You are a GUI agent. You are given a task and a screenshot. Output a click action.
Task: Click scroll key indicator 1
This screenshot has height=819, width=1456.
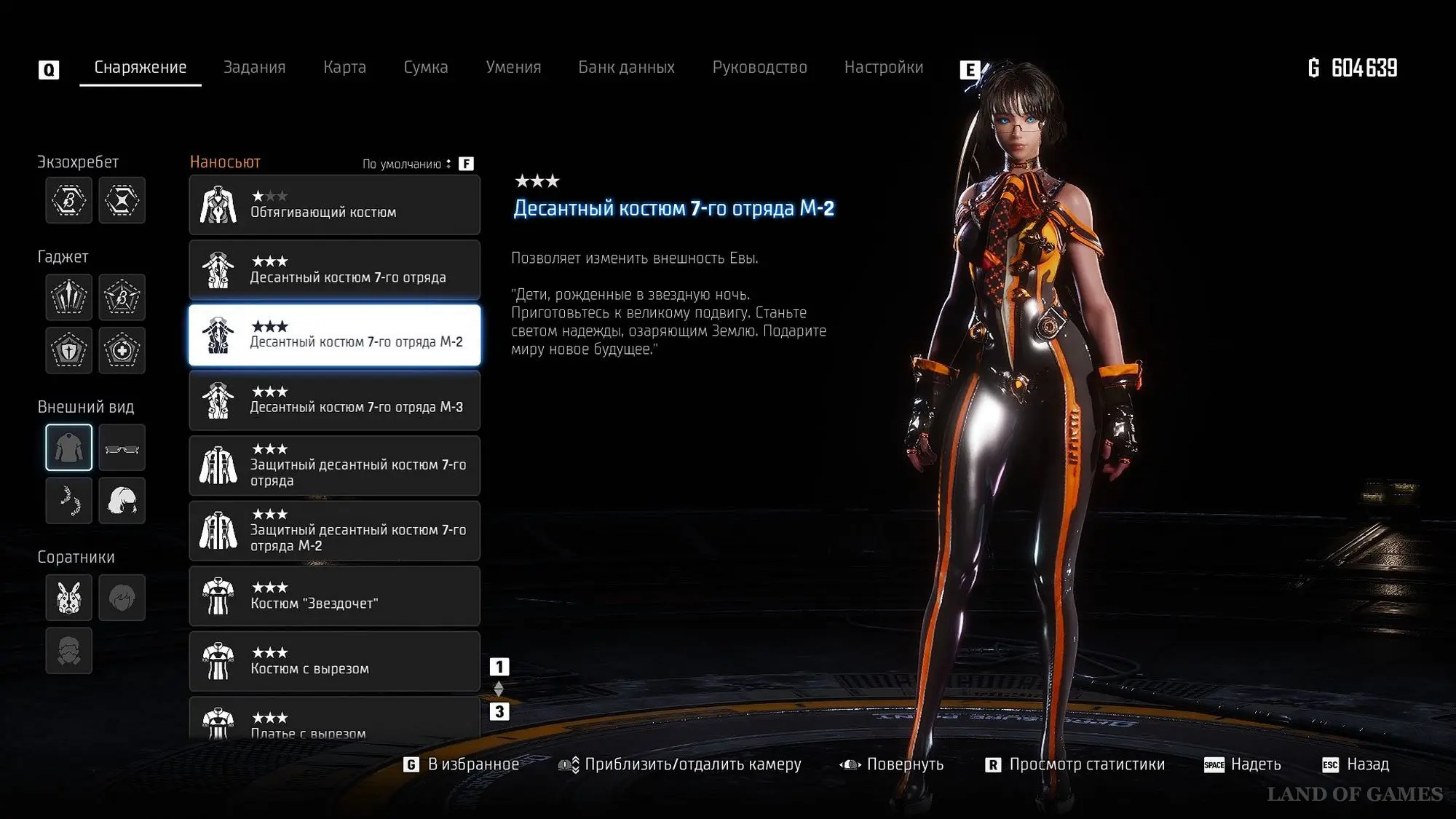point(499,667)
